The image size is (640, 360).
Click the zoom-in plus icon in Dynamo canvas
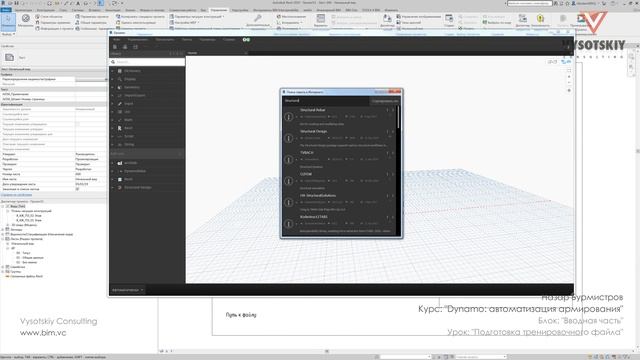tap(569, 77)
